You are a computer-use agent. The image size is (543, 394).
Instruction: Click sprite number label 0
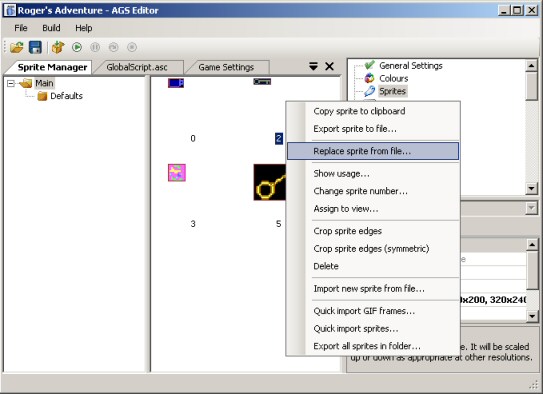(193, 138)
